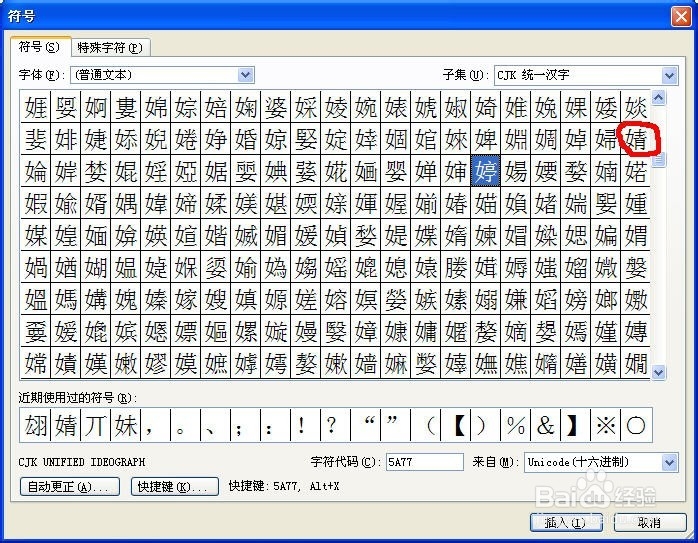
Task: Select the character 婆 in the grid
Action: point(276,107)
